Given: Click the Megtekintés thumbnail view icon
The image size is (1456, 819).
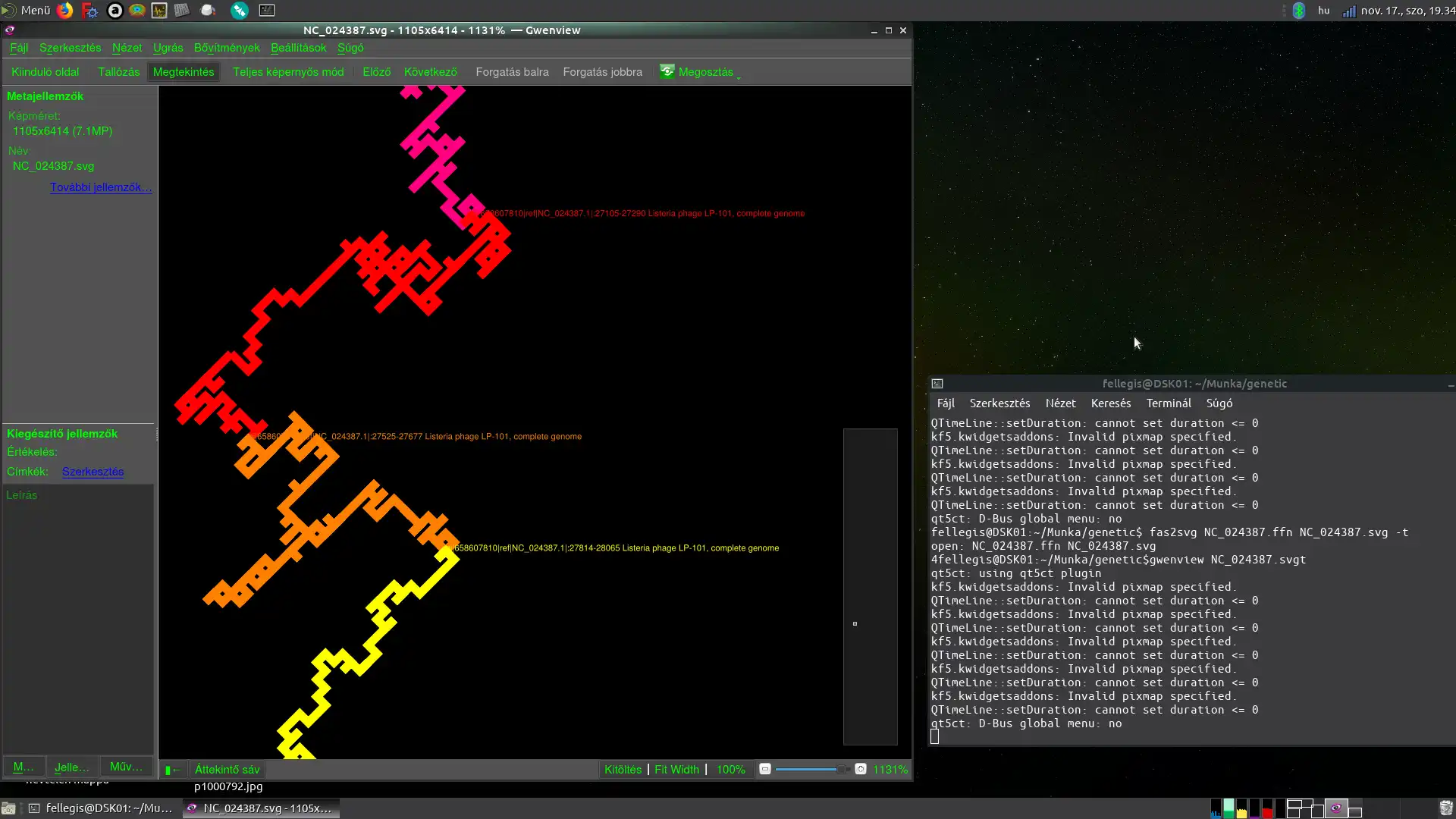Looking at the screenshot, I should tap(183, 71).
